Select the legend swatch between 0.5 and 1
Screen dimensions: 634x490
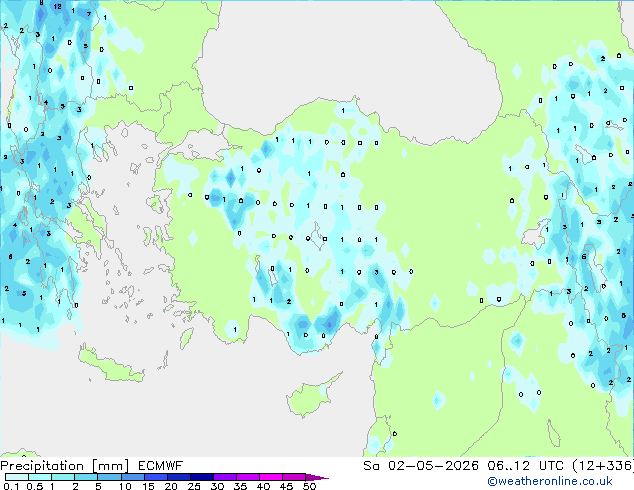pos(40,477)
